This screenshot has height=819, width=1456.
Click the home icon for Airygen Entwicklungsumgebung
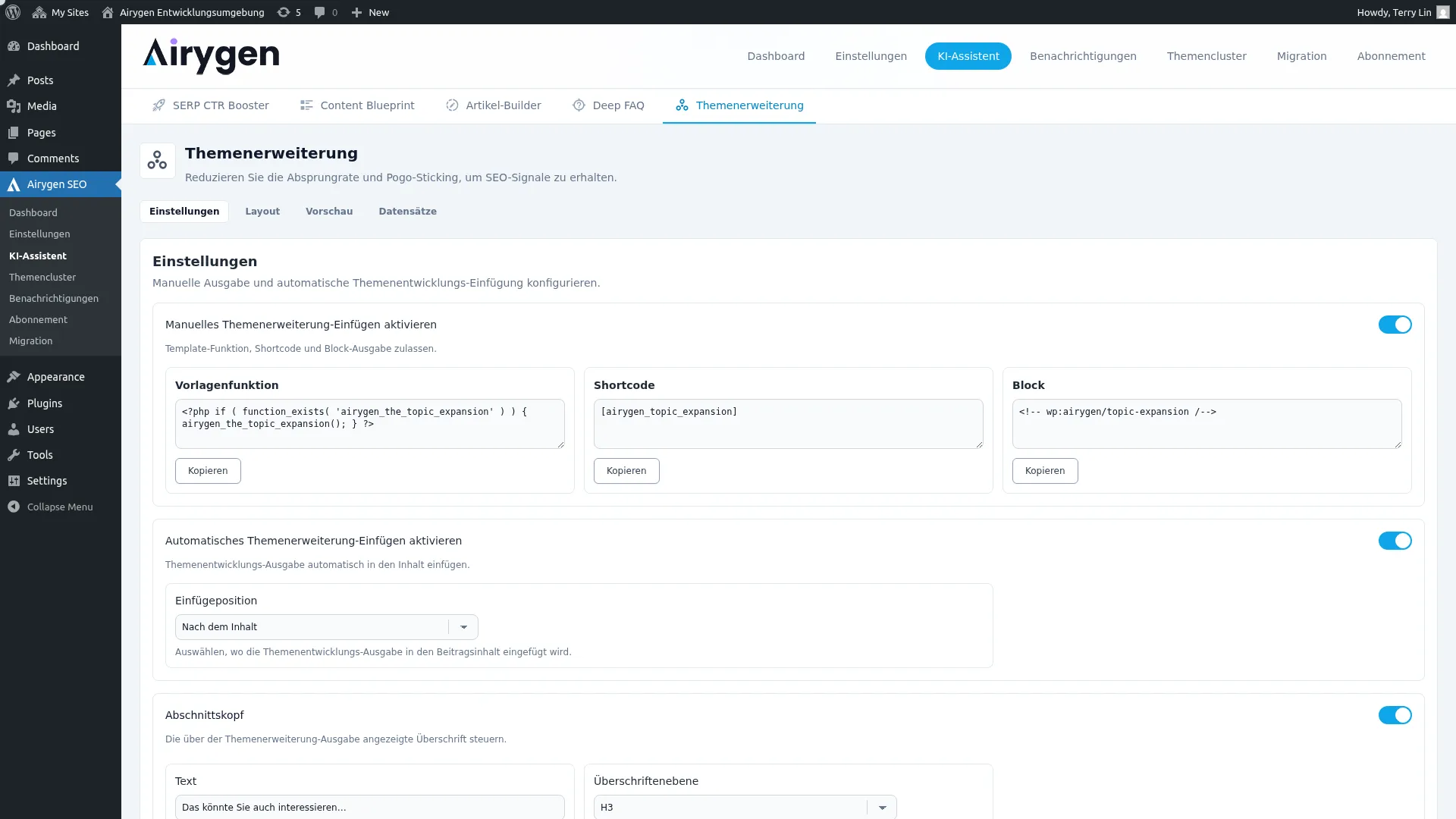108,12
